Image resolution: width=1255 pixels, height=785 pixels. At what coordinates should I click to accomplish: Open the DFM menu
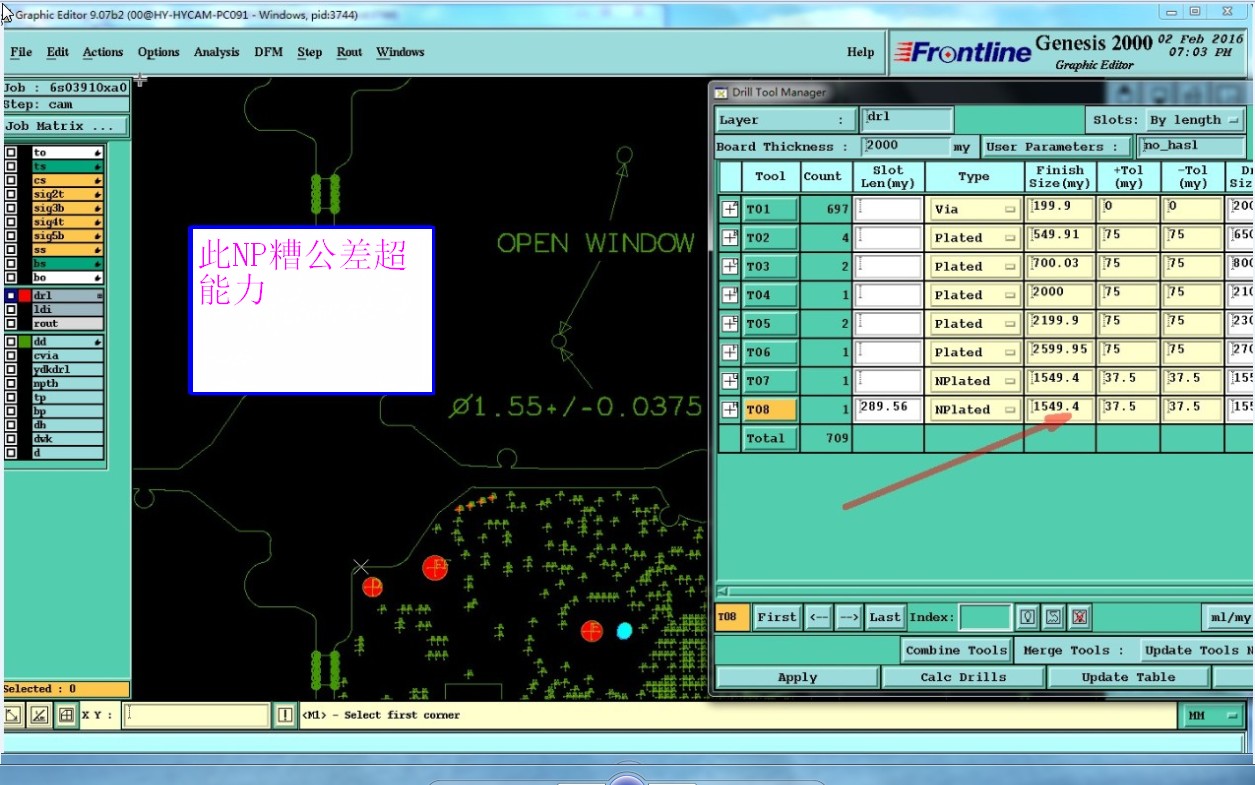(269, 52)
